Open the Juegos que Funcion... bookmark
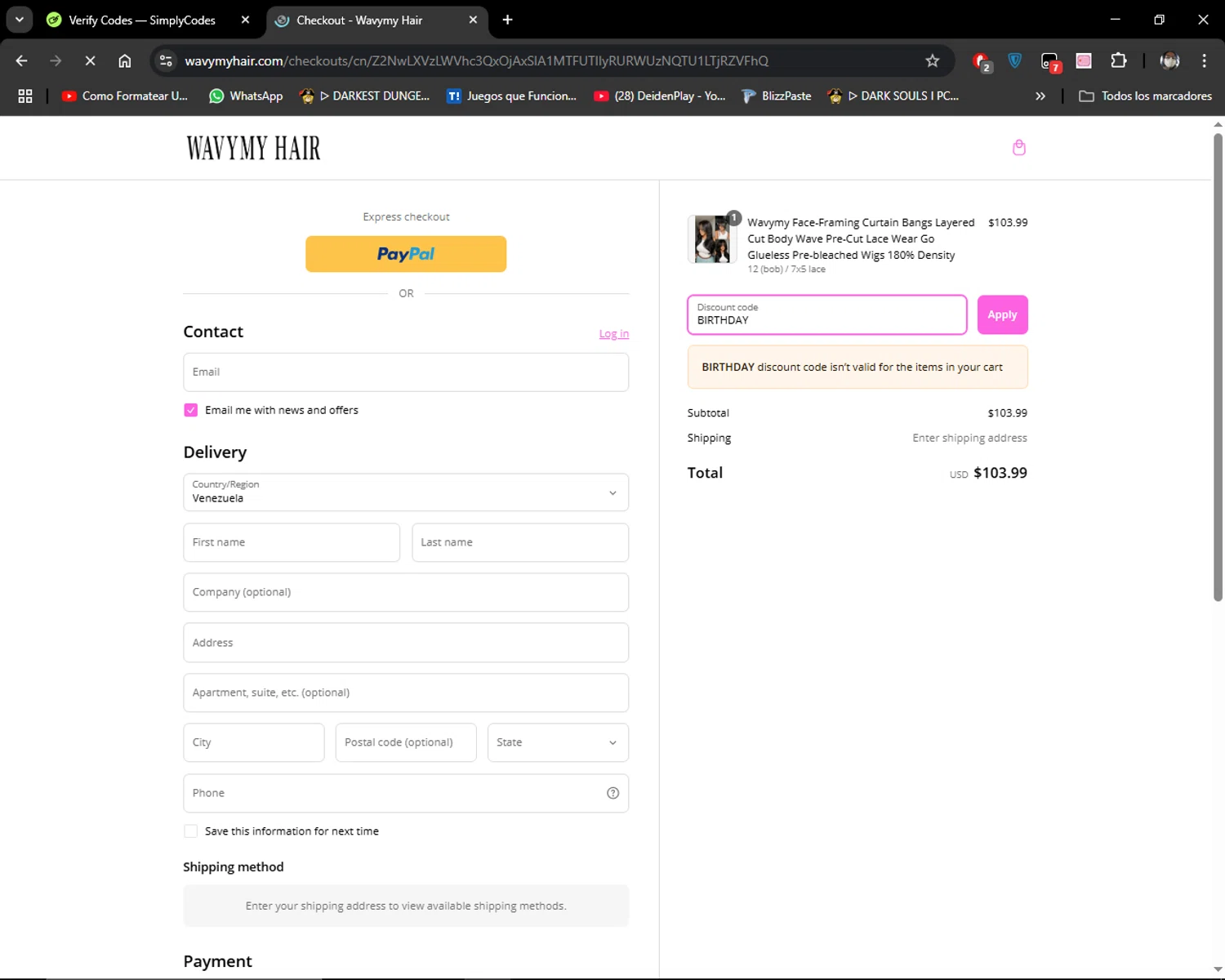The width and height of the screenshot is (1225, 980). (511, 96)
